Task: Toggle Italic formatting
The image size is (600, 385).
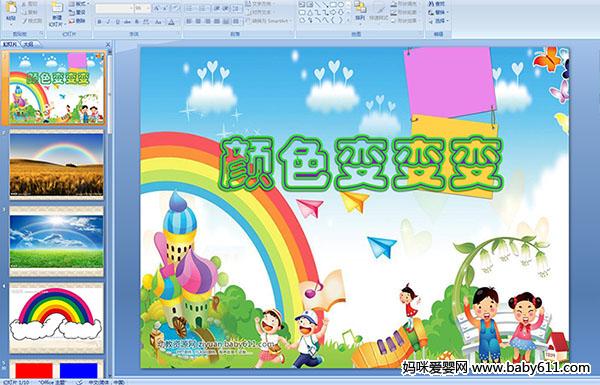Action: point(108,22)
